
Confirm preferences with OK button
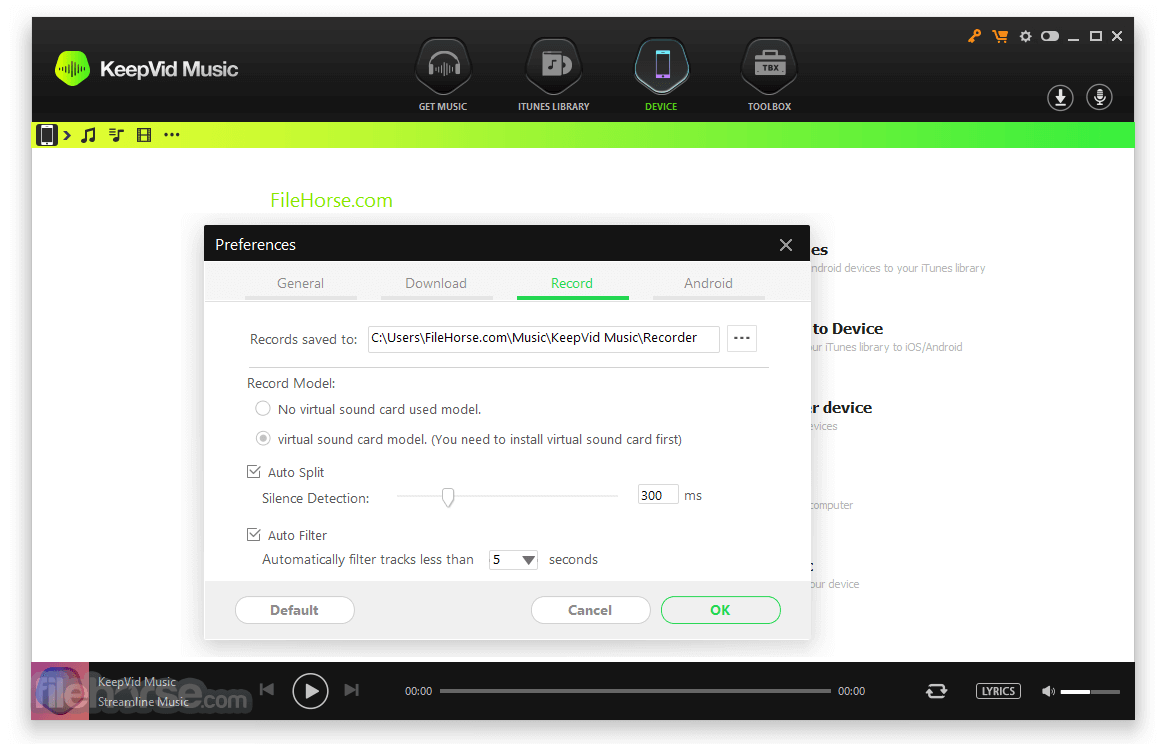click(720, 610)
